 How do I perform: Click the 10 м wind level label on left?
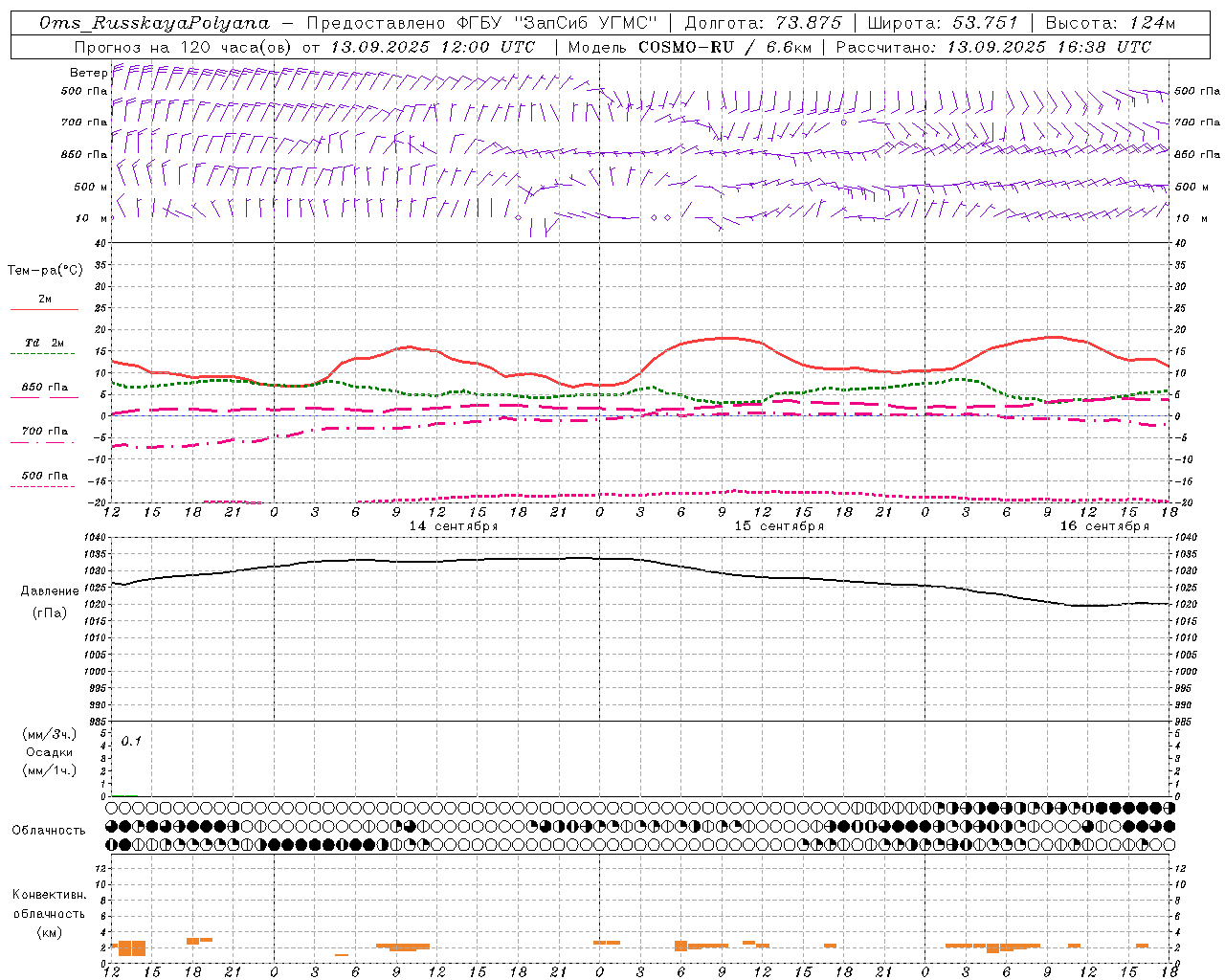92,218
